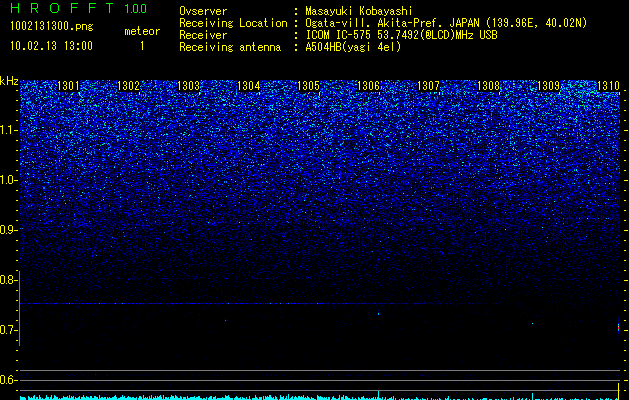629x400 pixels.
Task: Click the observer name Masayuki Kobayashi
Action: coord(359,11)
